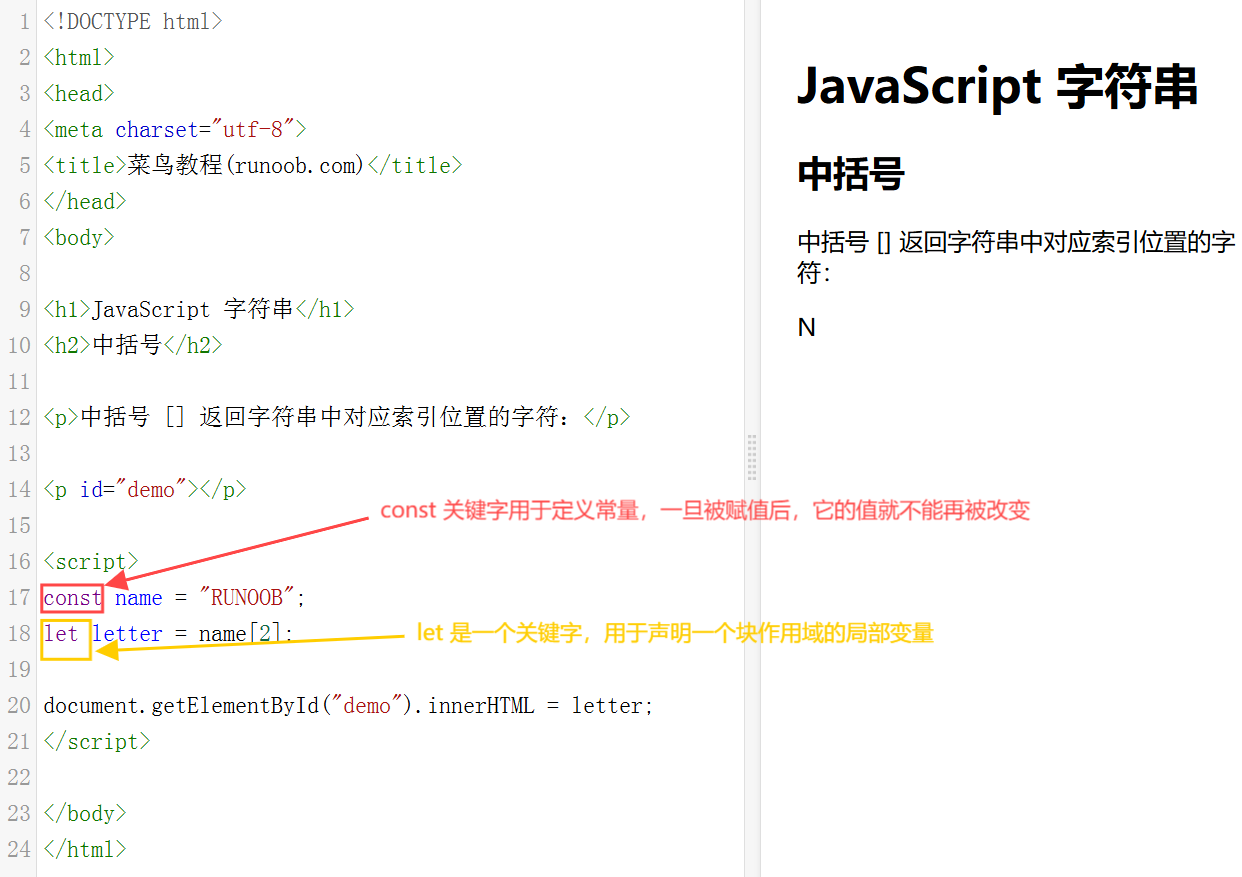Click the opening head tag on line 3

click(79, 93)
